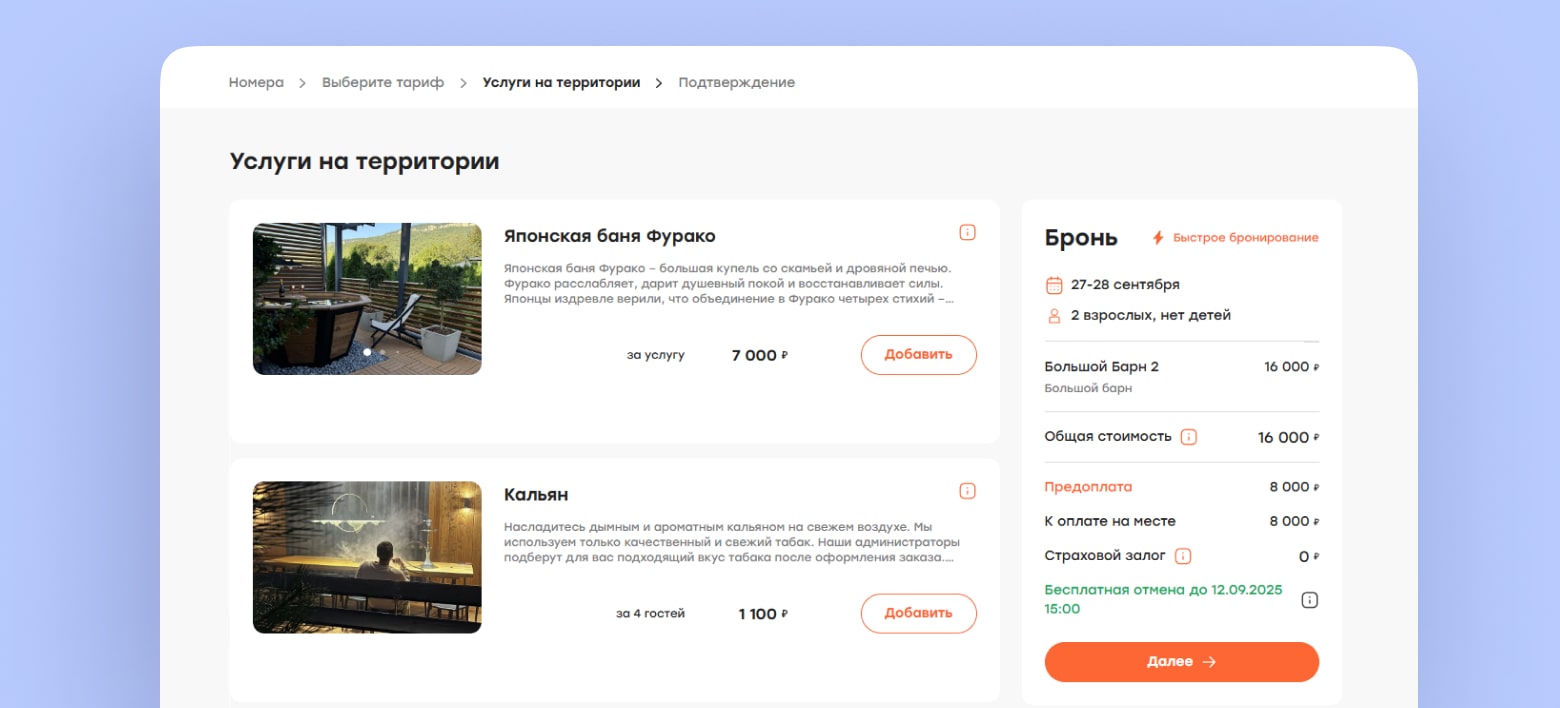The width and height of the screenshot is (1560, 708).
Task: Open the Кальян service photo
Action: click(367, 558)
